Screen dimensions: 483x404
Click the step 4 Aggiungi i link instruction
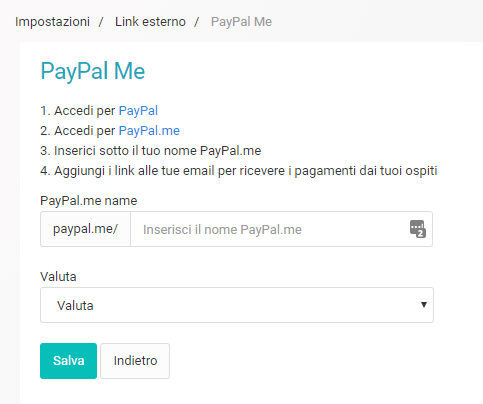[x=239, y=171]
